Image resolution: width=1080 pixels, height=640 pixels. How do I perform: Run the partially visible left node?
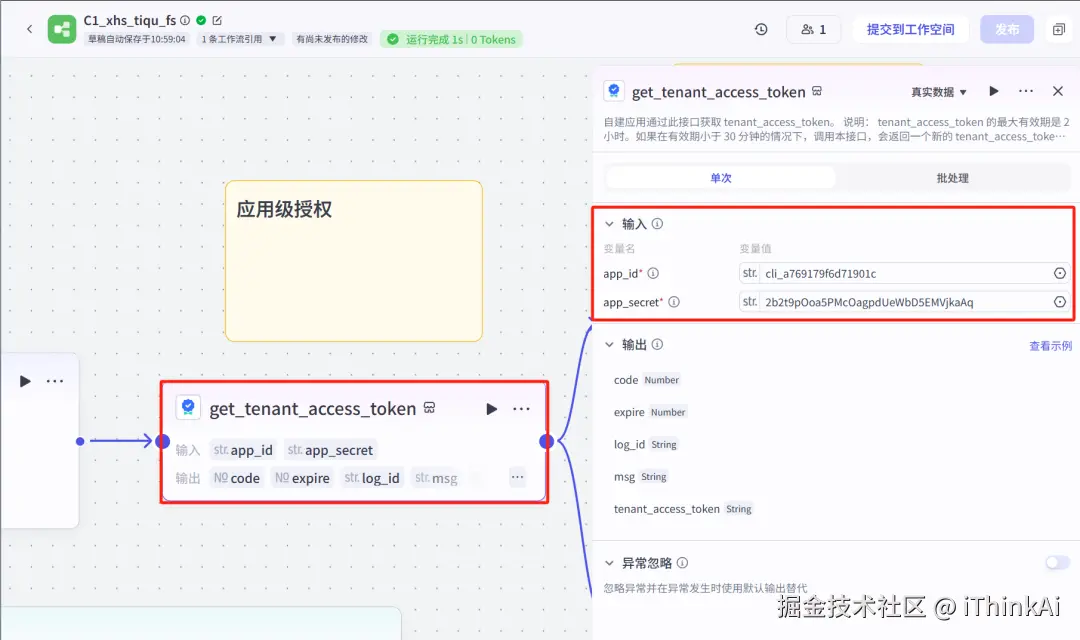coord(25,381)
